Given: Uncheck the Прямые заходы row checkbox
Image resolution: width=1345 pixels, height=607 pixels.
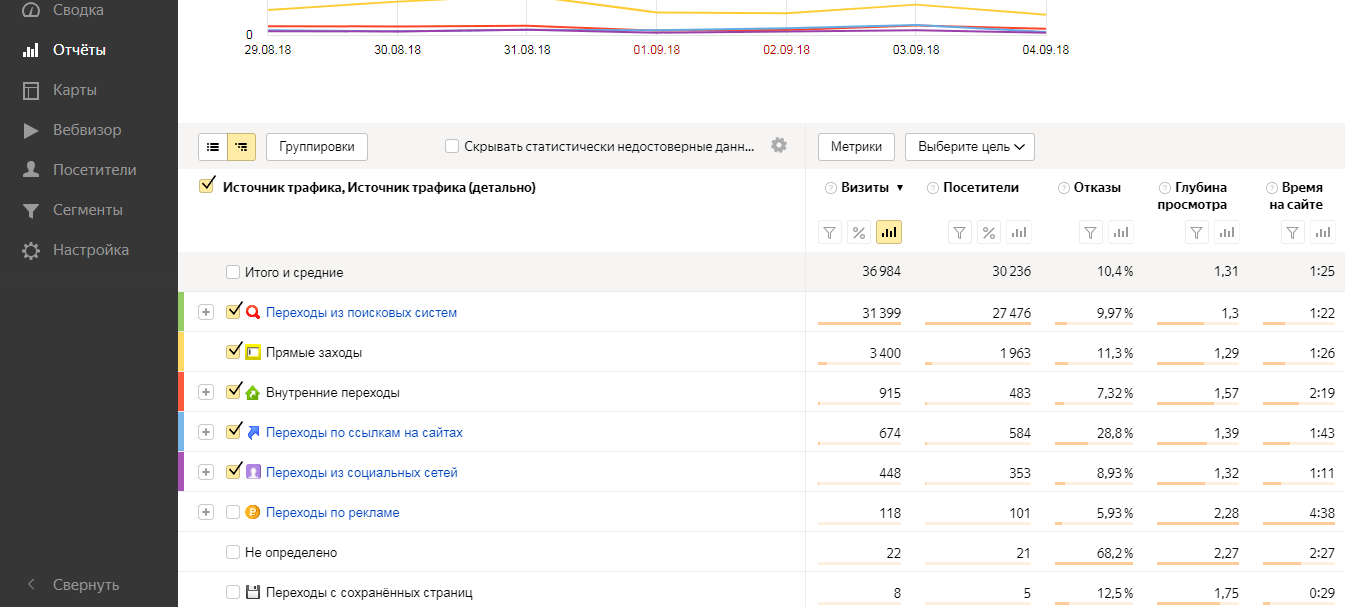Looking at the screenshot, I should click(x=233, y=352).
